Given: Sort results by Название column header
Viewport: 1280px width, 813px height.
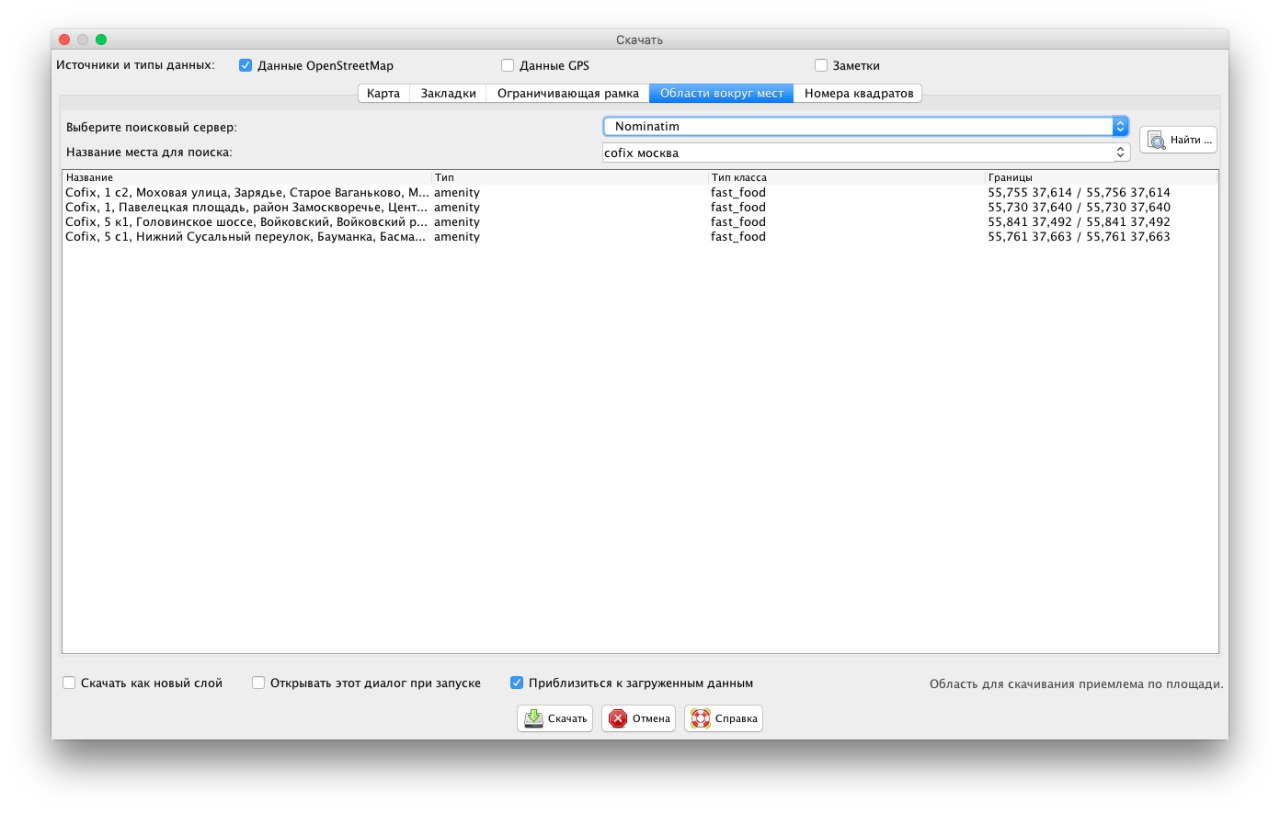Looking at the screenshot, I should [247, 177].
